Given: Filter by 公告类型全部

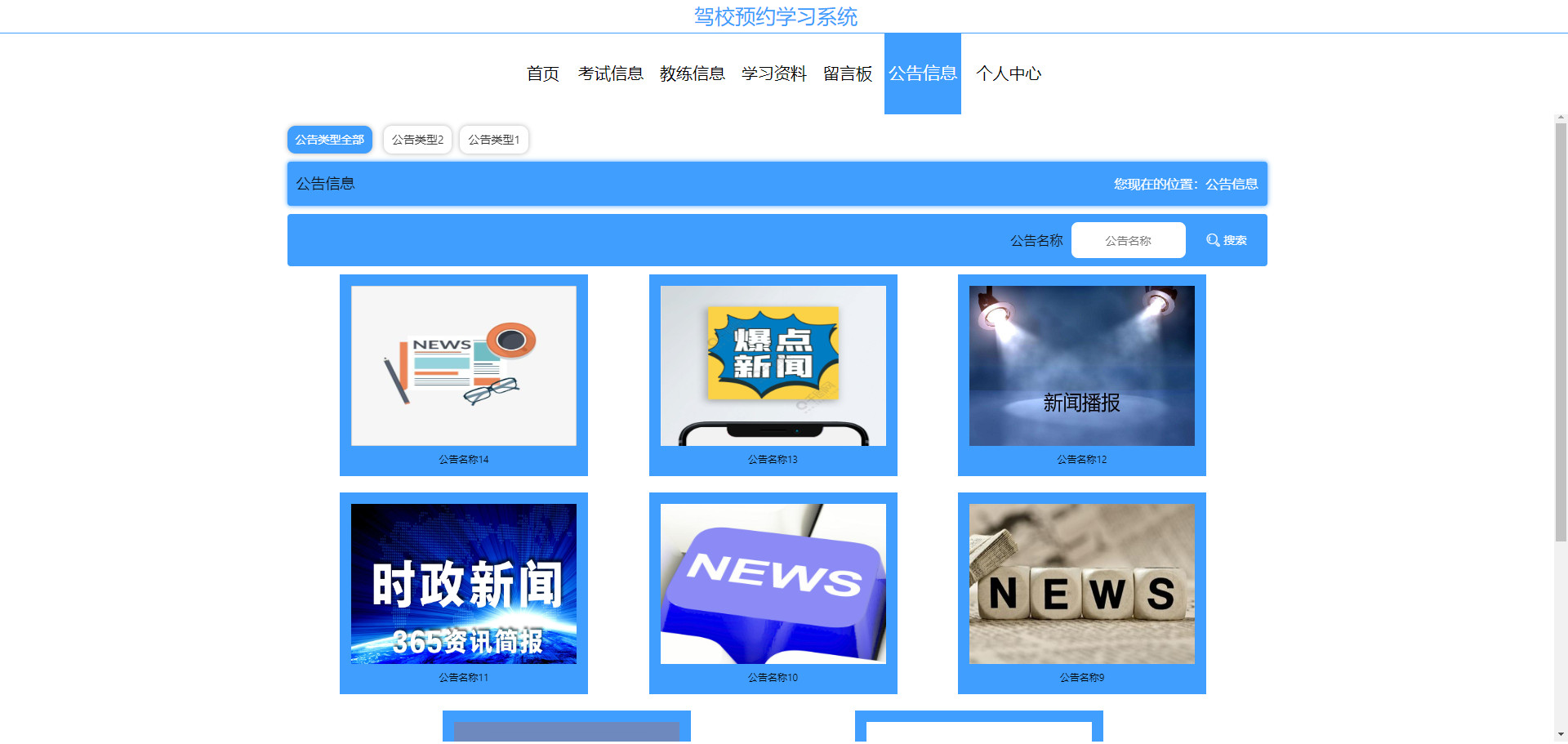Looking at the screenshot, I should (330, 140).
